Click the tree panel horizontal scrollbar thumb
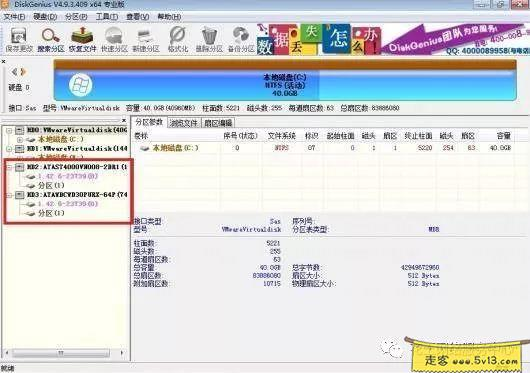This screenshot has height=373, width=530. click(x=61, y=353)
